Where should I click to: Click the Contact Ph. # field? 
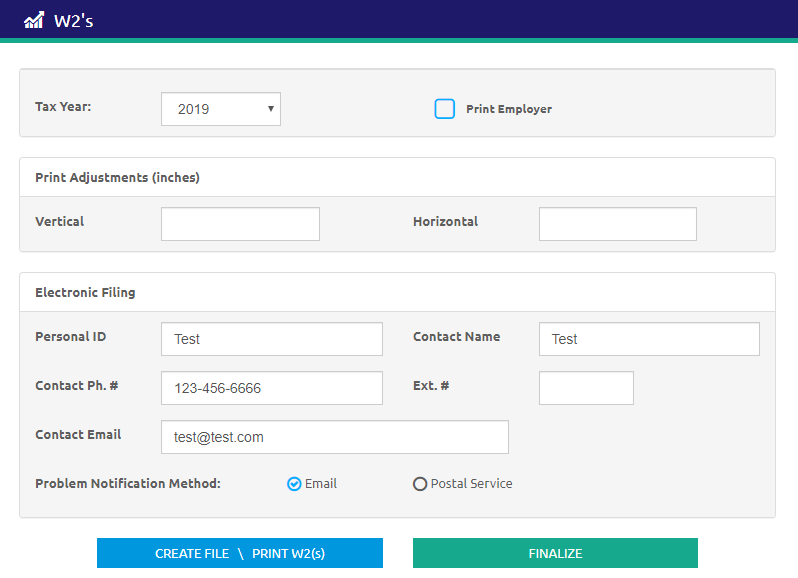(x=271, y=388)
